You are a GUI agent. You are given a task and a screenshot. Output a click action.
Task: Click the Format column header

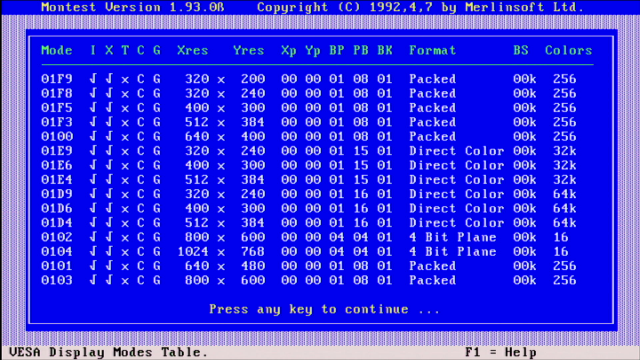point(433,50)
